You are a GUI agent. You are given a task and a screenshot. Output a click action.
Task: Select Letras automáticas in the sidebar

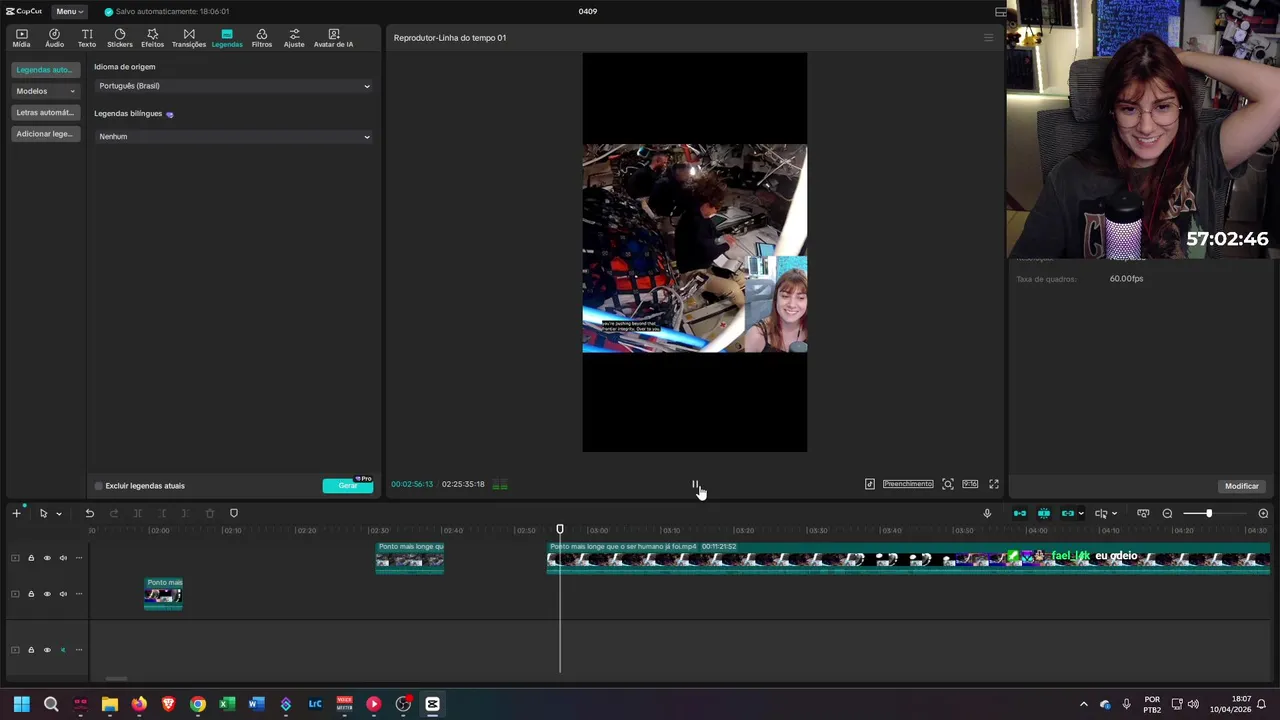45,112
